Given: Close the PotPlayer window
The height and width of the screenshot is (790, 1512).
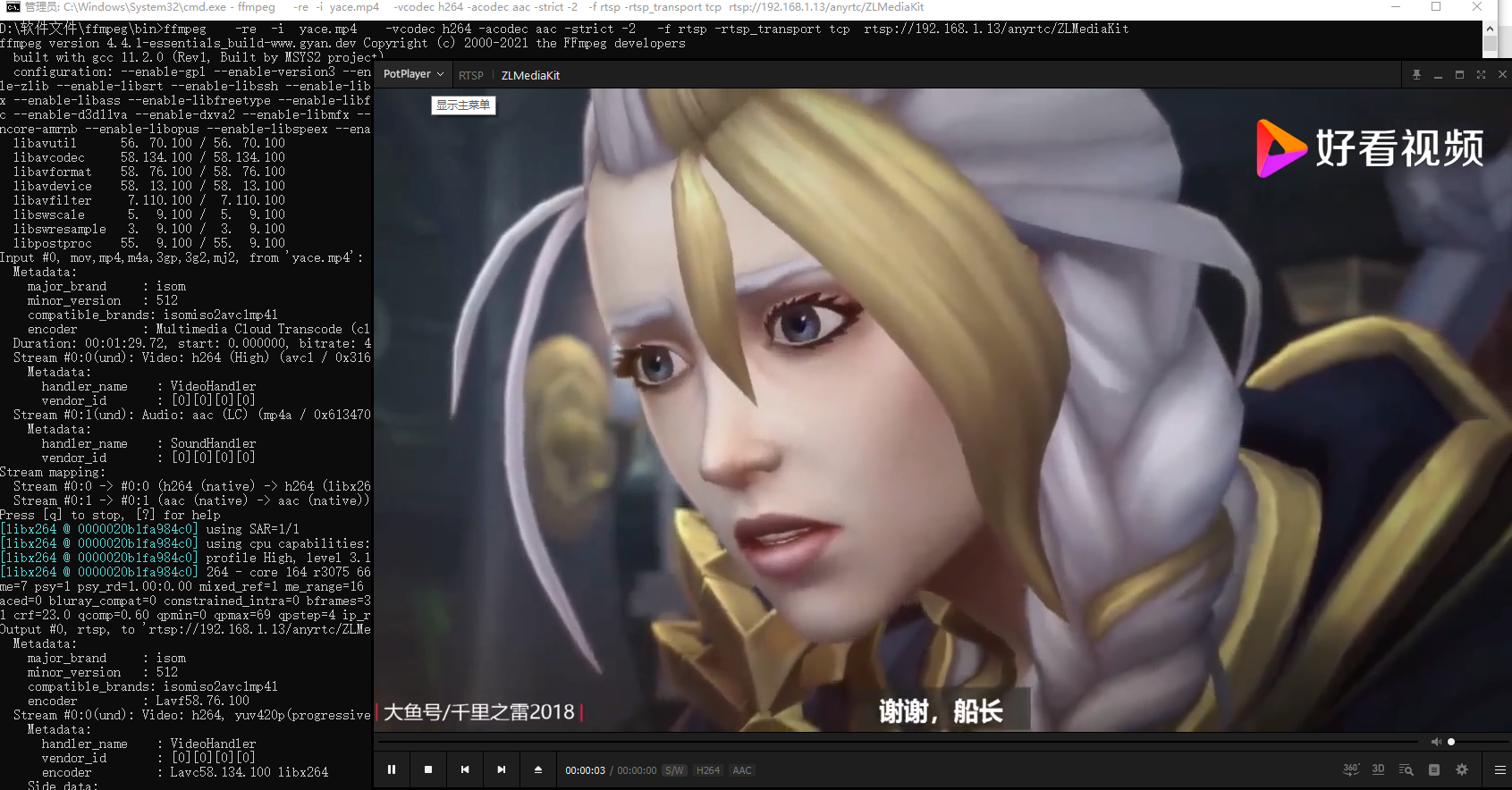Looking at the screenshot, I should pos(1502,75).
